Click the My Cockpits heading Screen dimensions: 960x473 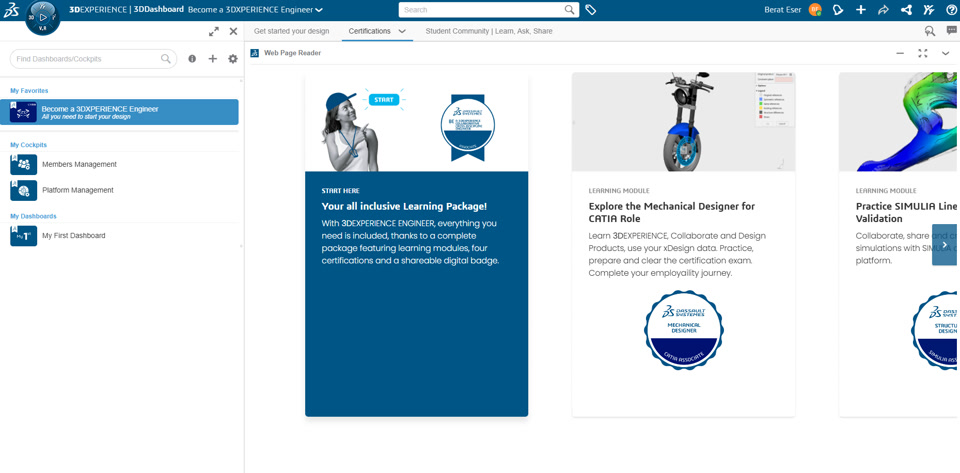(29, 145)
